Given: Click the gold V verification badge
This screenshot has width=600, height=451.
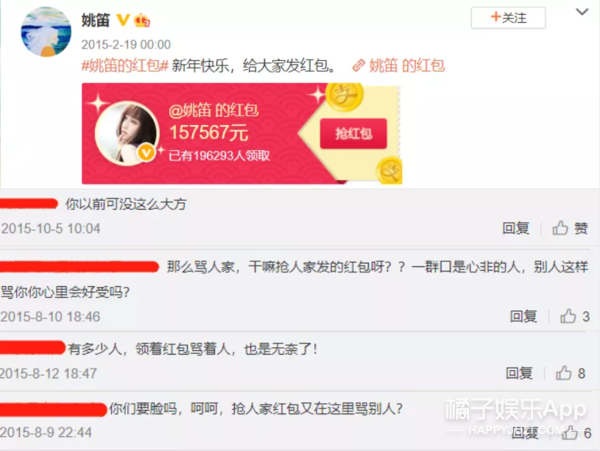Looking at the screenshot, I should (123, 20).
